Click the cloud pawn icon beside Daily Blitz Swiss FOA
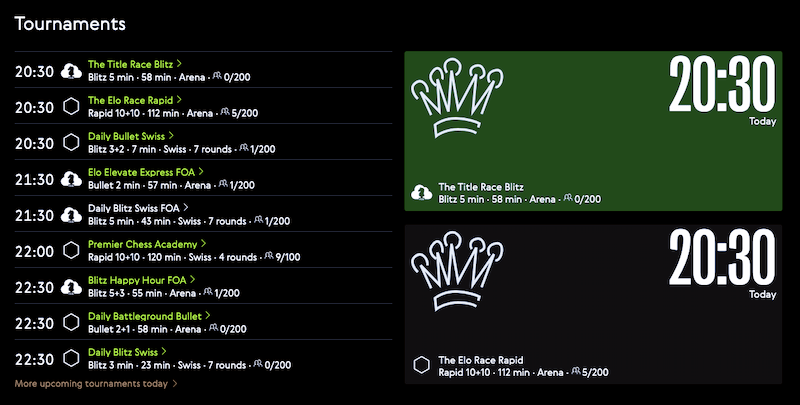 click(x=71, y=215)
